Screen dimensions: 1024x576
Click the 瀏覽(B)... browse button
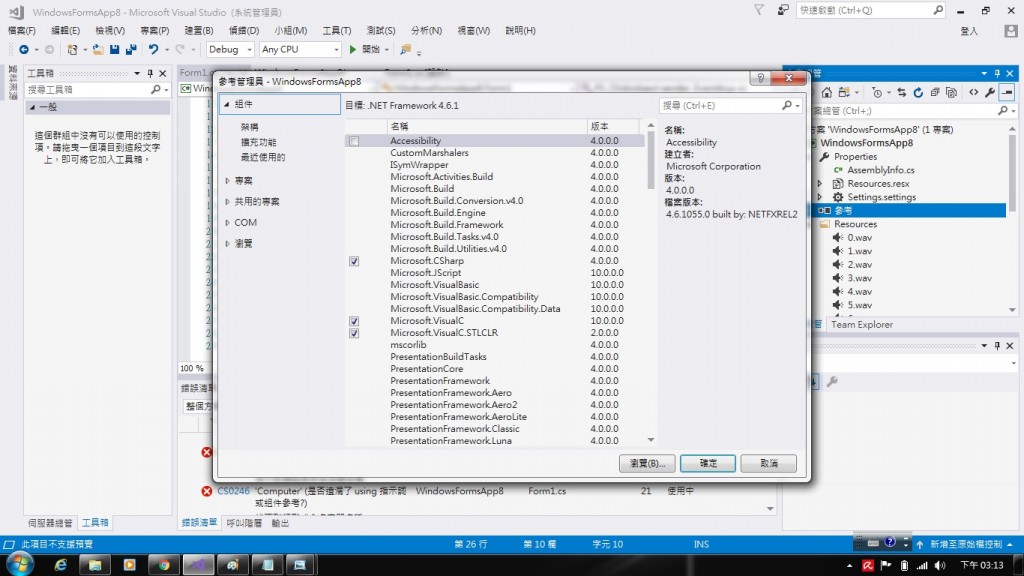tap(647, 463)
